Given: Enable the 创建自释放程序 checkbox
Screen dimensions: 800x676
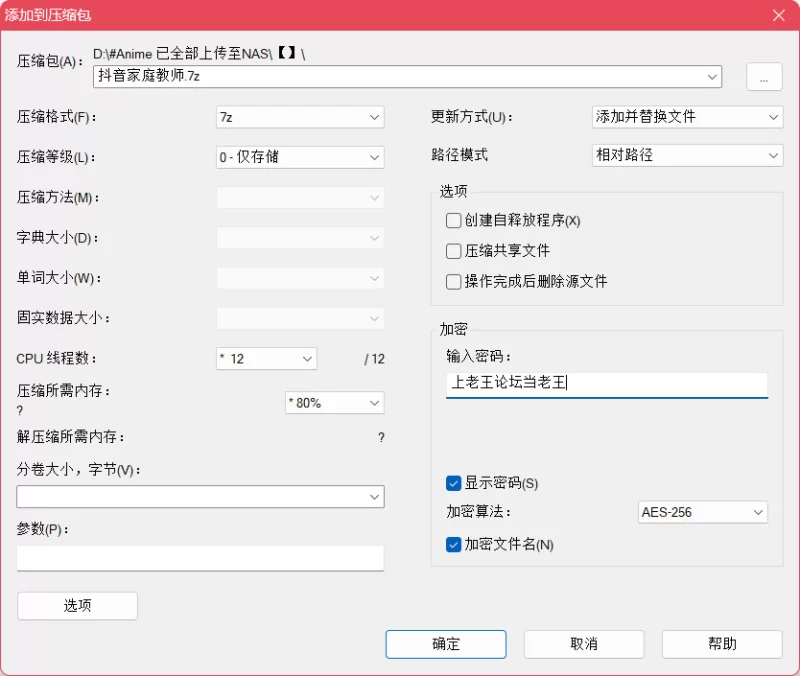Looking at the screenshot, I should (x=453, y=220).
